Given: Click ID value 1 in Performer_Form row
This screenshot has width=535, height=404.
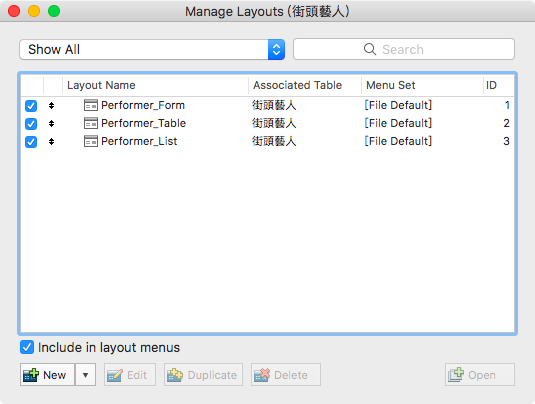Looking at the screenshot, I should tap(507, 105).
